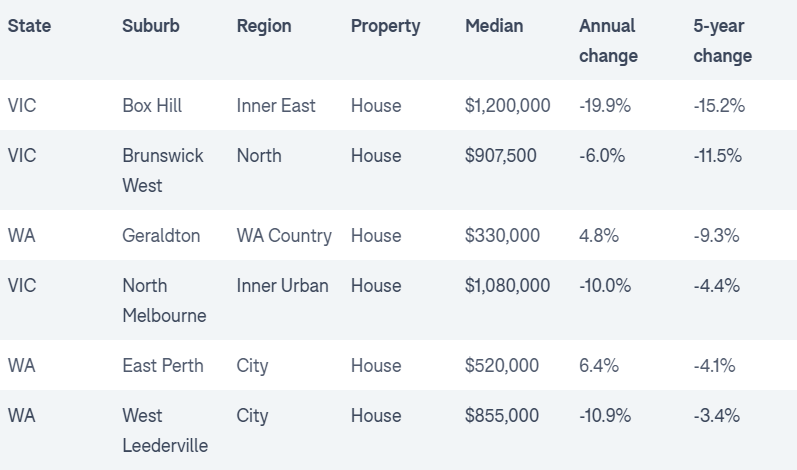
Task: Click the Geraldton suburb name
Action: (x=161, y=236)
